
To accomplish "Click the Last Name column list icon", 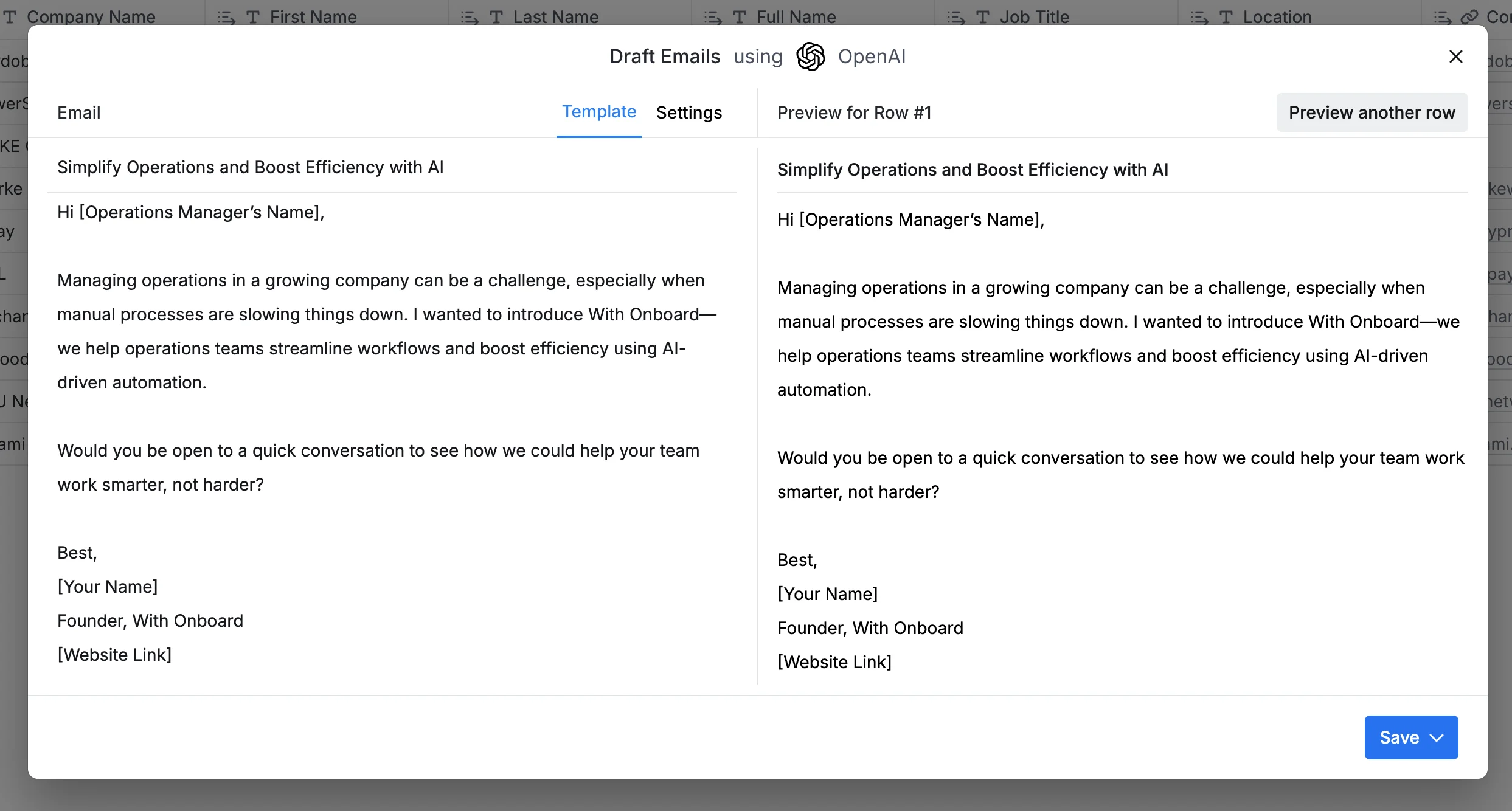I will coord(470,17).
